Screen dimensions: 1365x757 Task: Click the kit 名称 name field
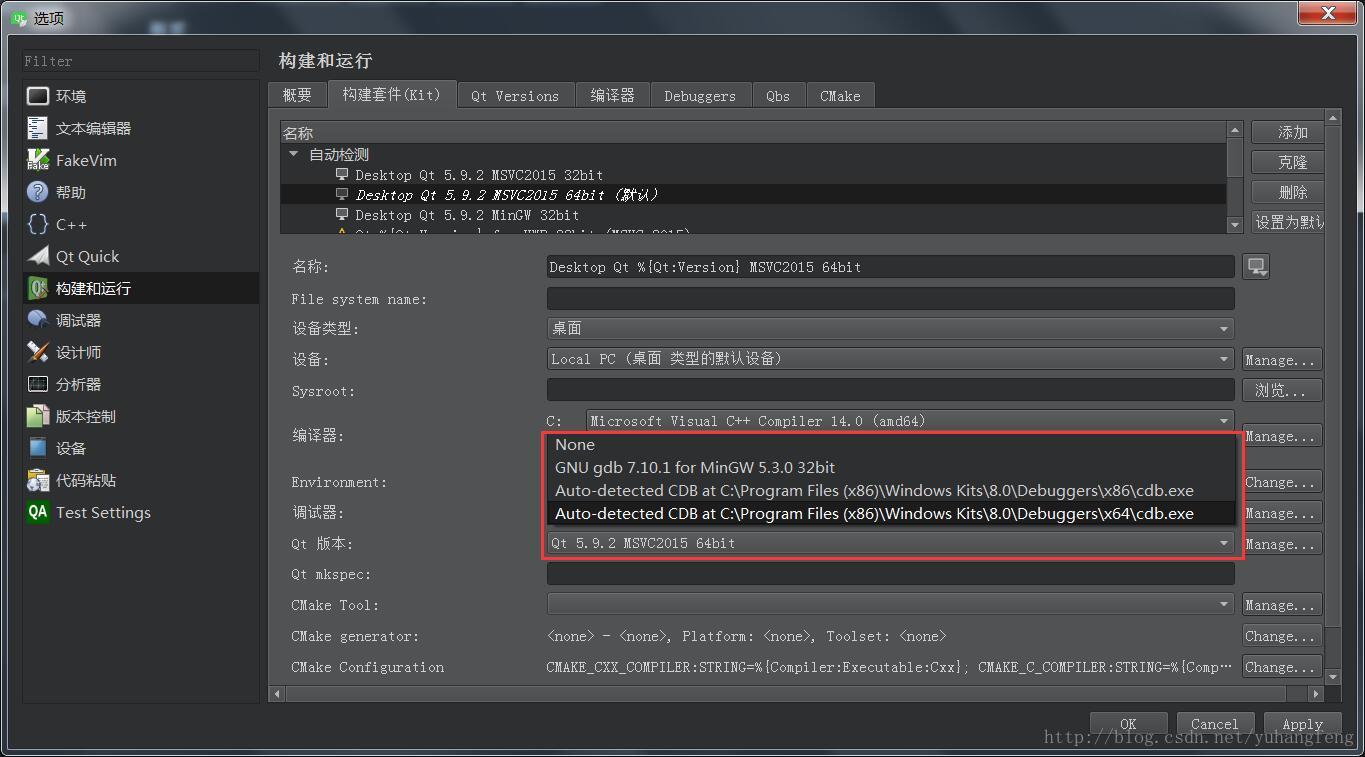point(890,267)
